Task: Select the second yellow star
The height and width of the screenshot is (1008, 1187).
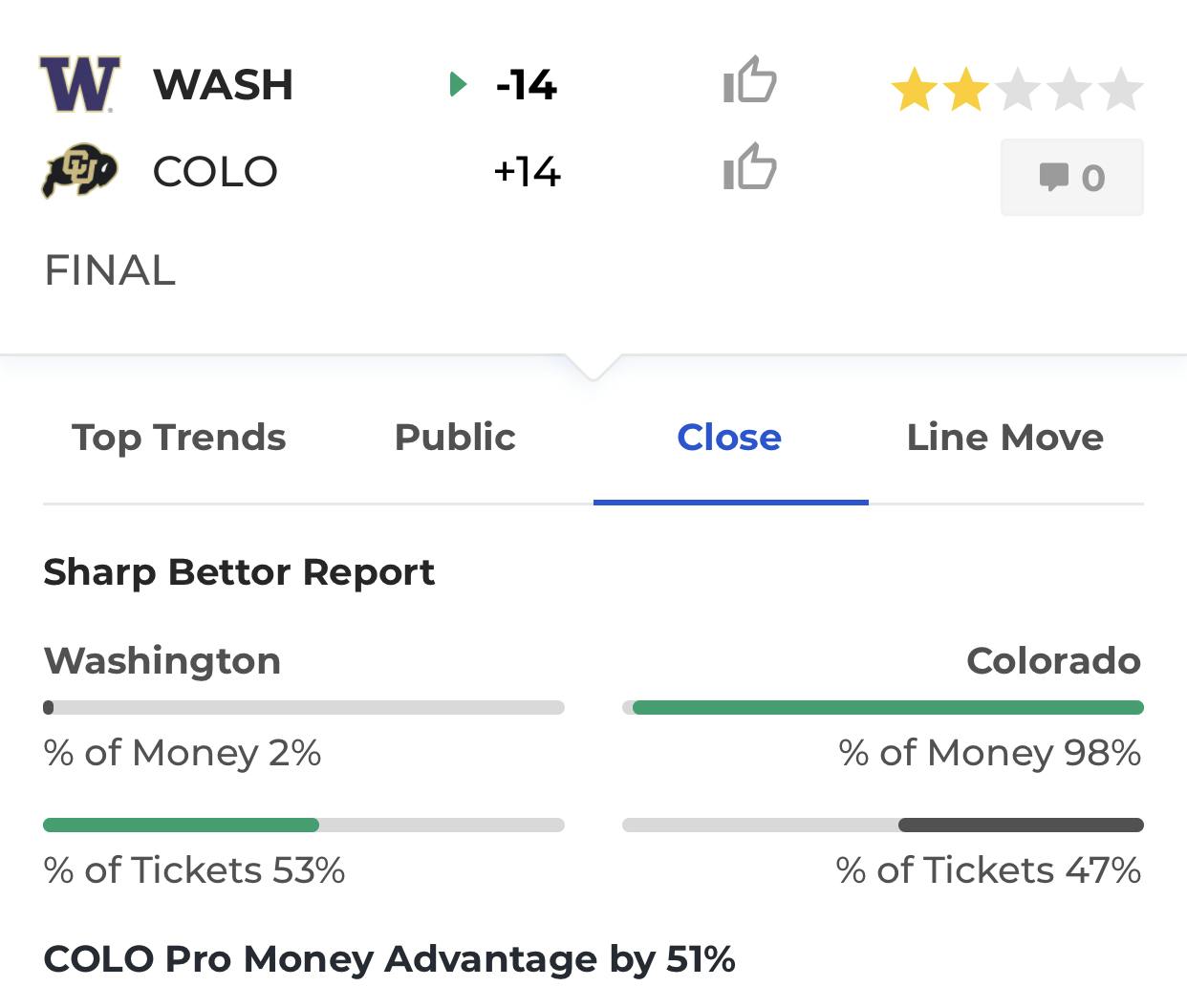Action: (966, 90)
